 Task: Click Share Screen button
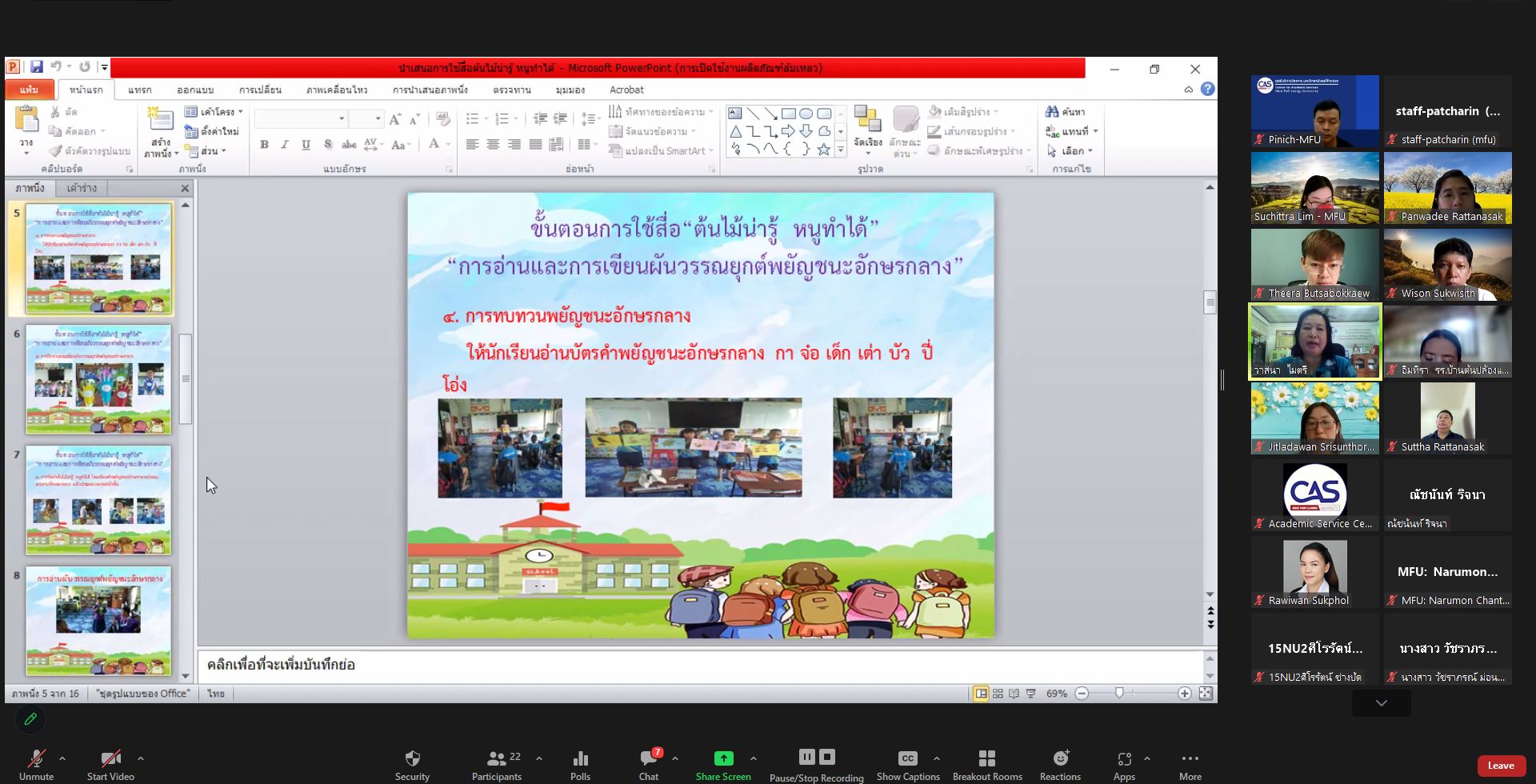pos(723,765)
